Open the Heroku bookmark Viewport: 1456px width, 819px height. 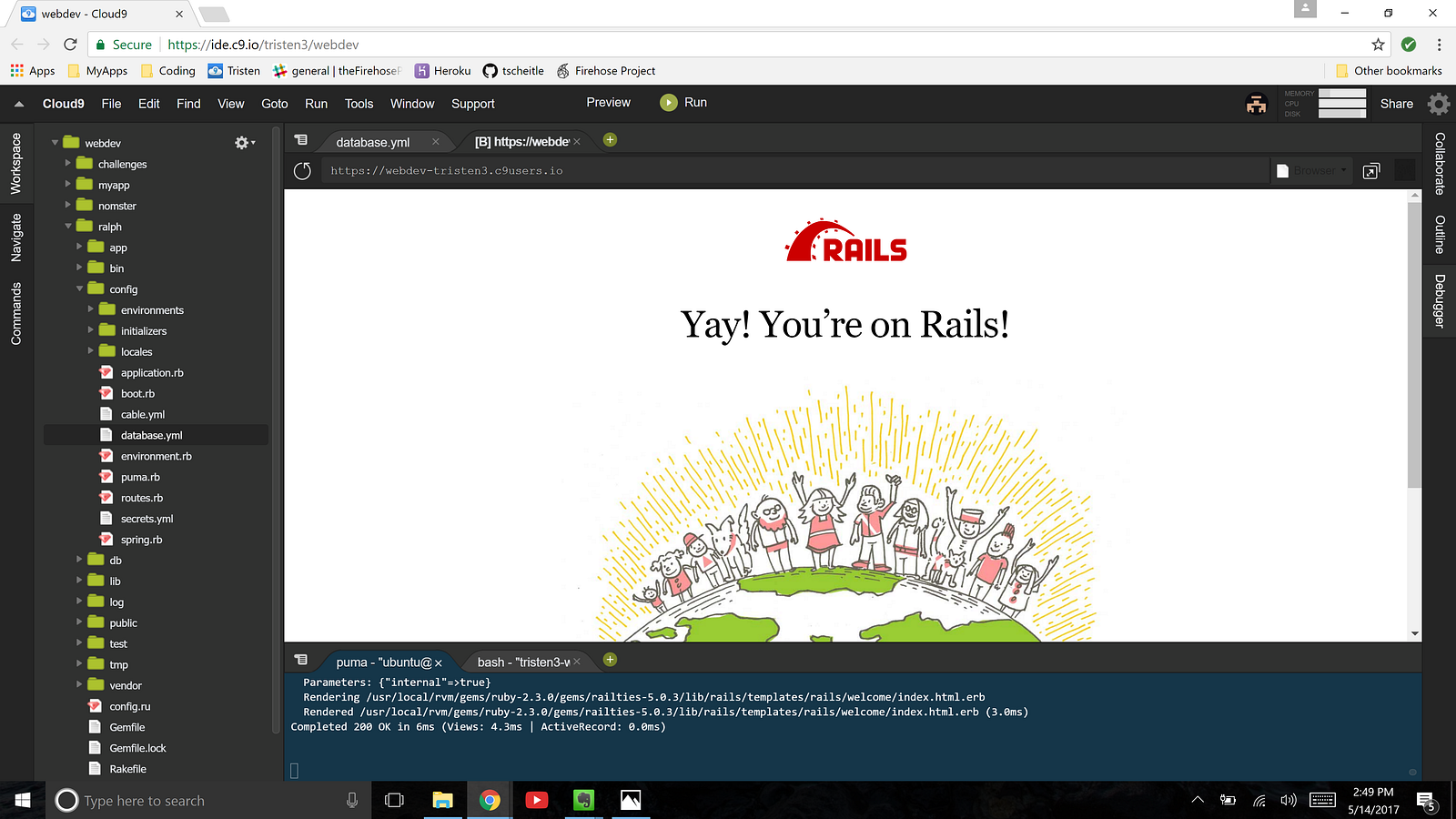443,71
